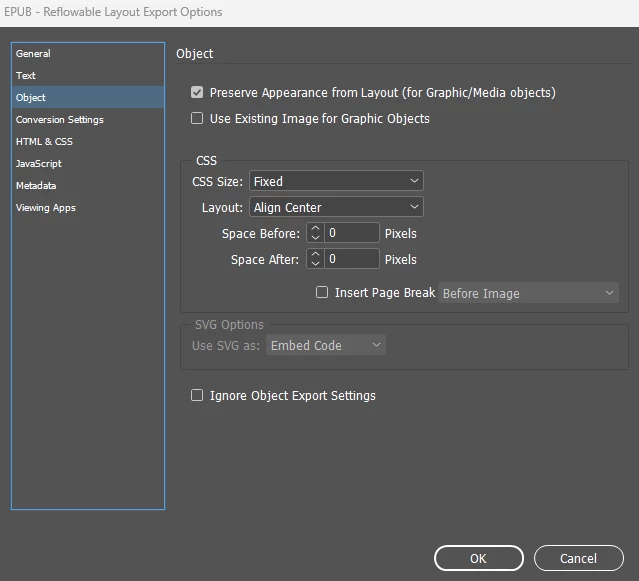The width and height of the screenshot is (639, 581).
Task: Enable Use Existing Image for Graphic Objects
Action: [197, 118]
